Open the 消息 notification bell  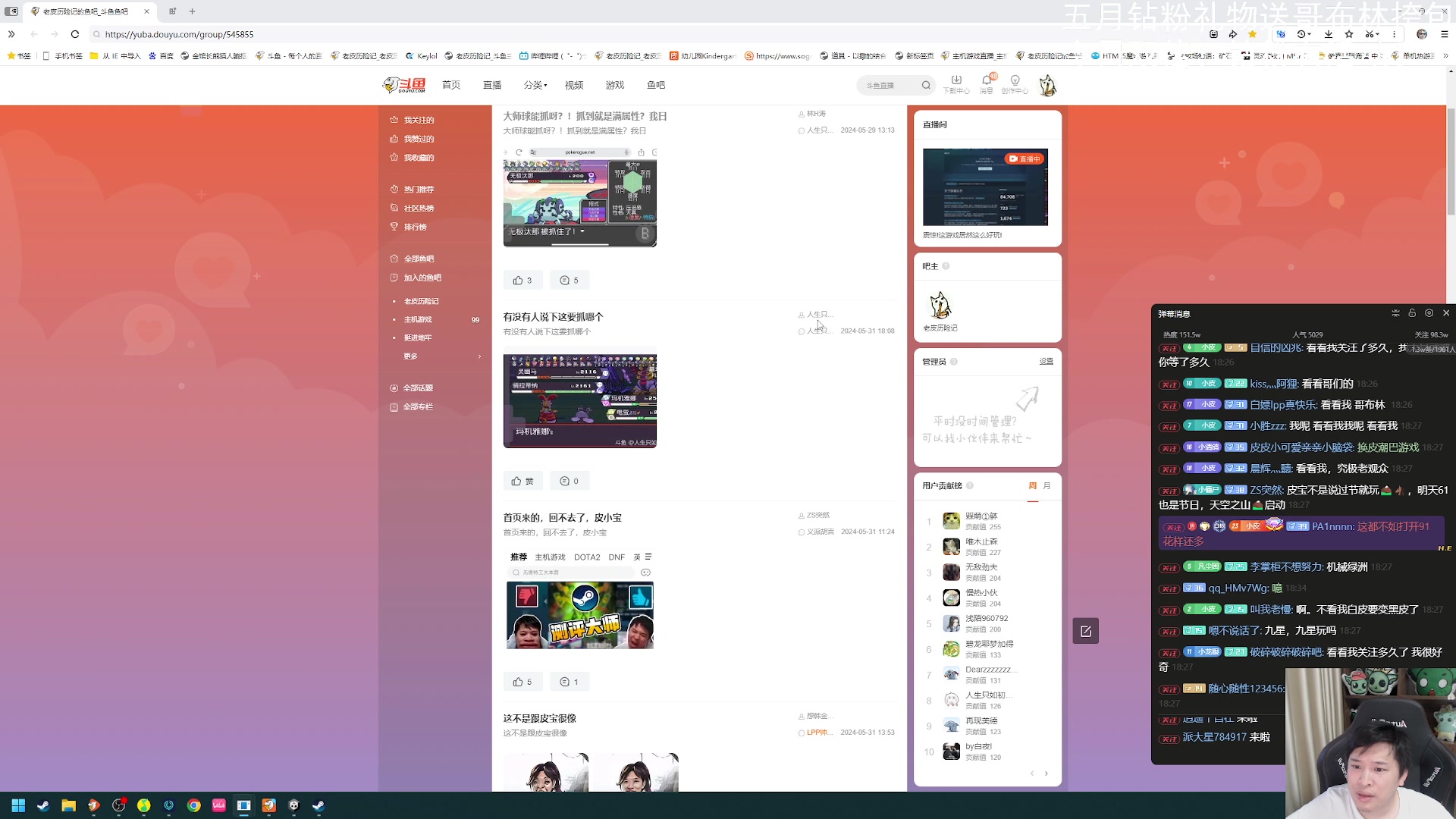click(986, 81)
